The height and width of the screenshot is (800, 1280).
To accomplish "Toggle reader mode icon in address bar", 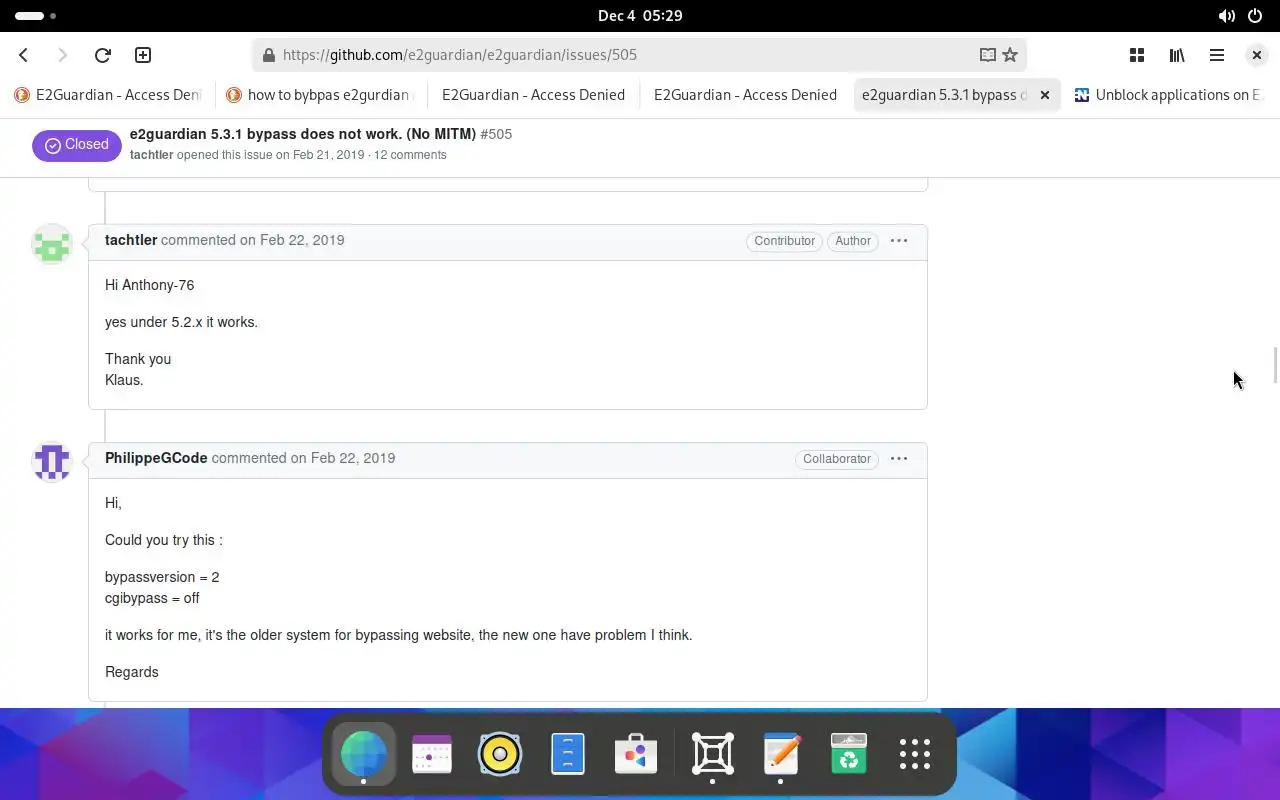I will tap(987, 55).
